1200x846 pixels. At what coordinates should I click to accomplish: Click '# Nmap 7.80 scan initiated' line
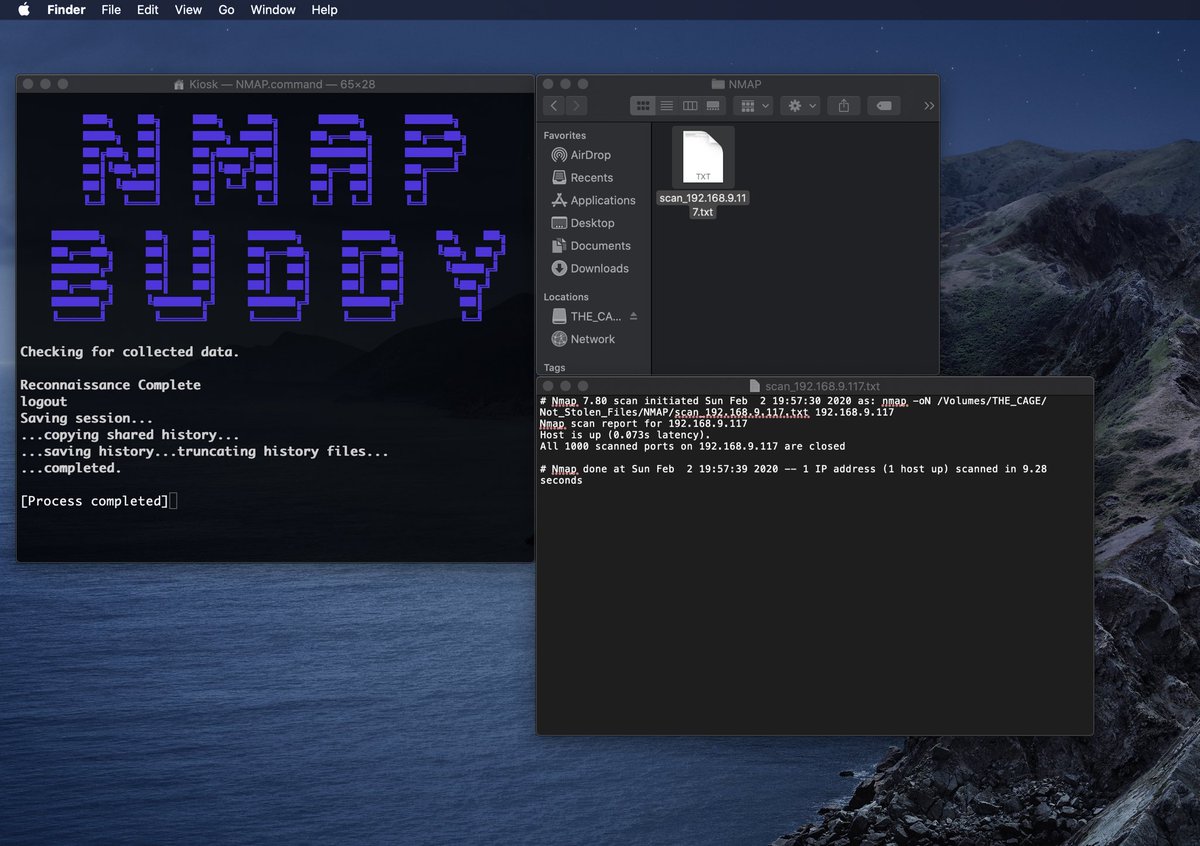click(x=793, y=401)
